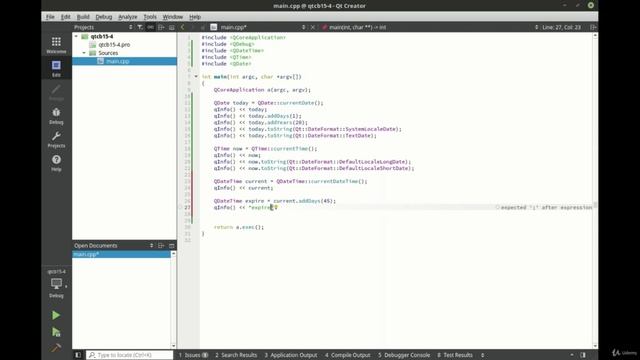Show the Search Results pane

(x=236, y=355)
